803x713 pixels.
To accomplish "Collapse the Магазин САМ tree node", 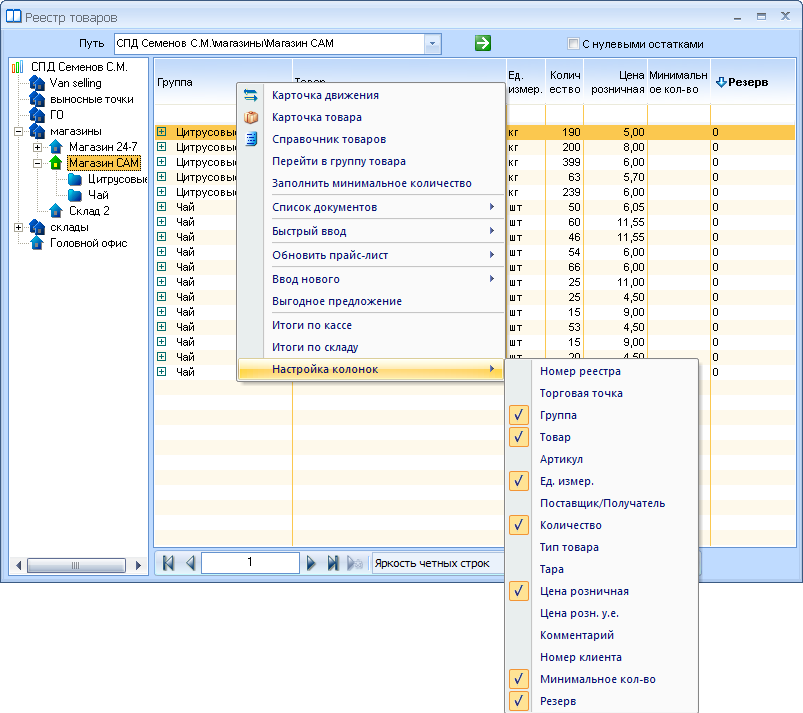I will pos(37,163).
